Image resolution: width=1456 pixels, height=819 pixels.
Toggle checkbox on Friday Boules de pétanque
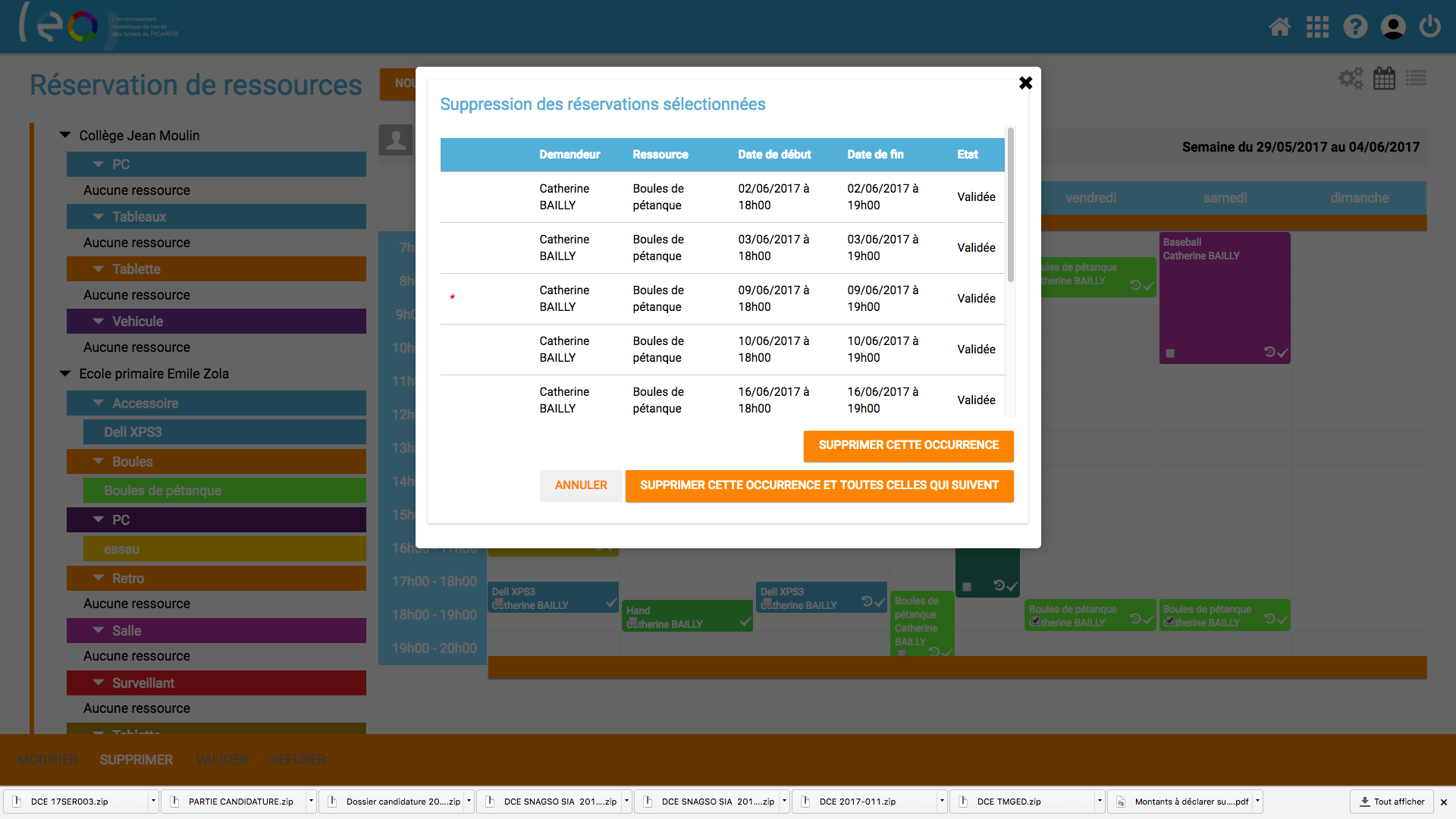[1035, 621]
